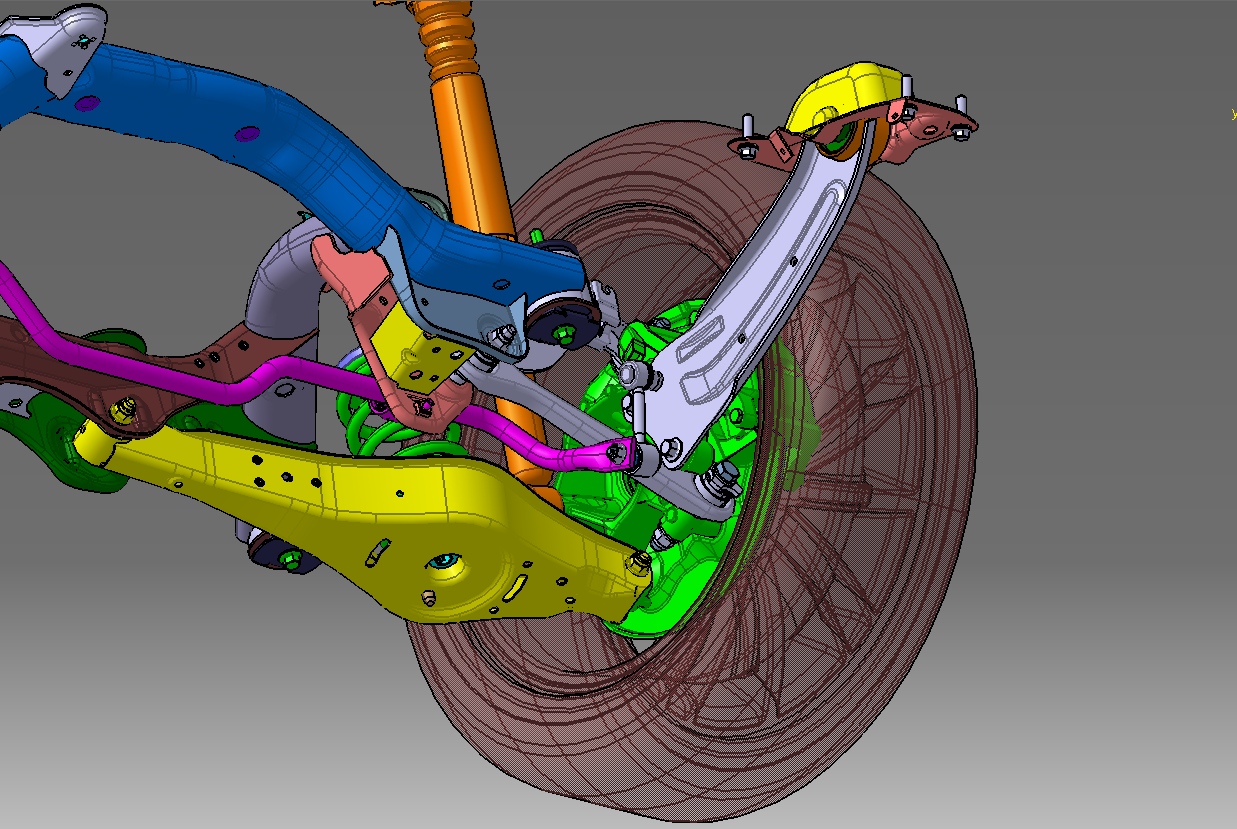Select the cyan hole on yellow arm
This screenshot has width=1237, height=829.
click(x=443, y=561)
